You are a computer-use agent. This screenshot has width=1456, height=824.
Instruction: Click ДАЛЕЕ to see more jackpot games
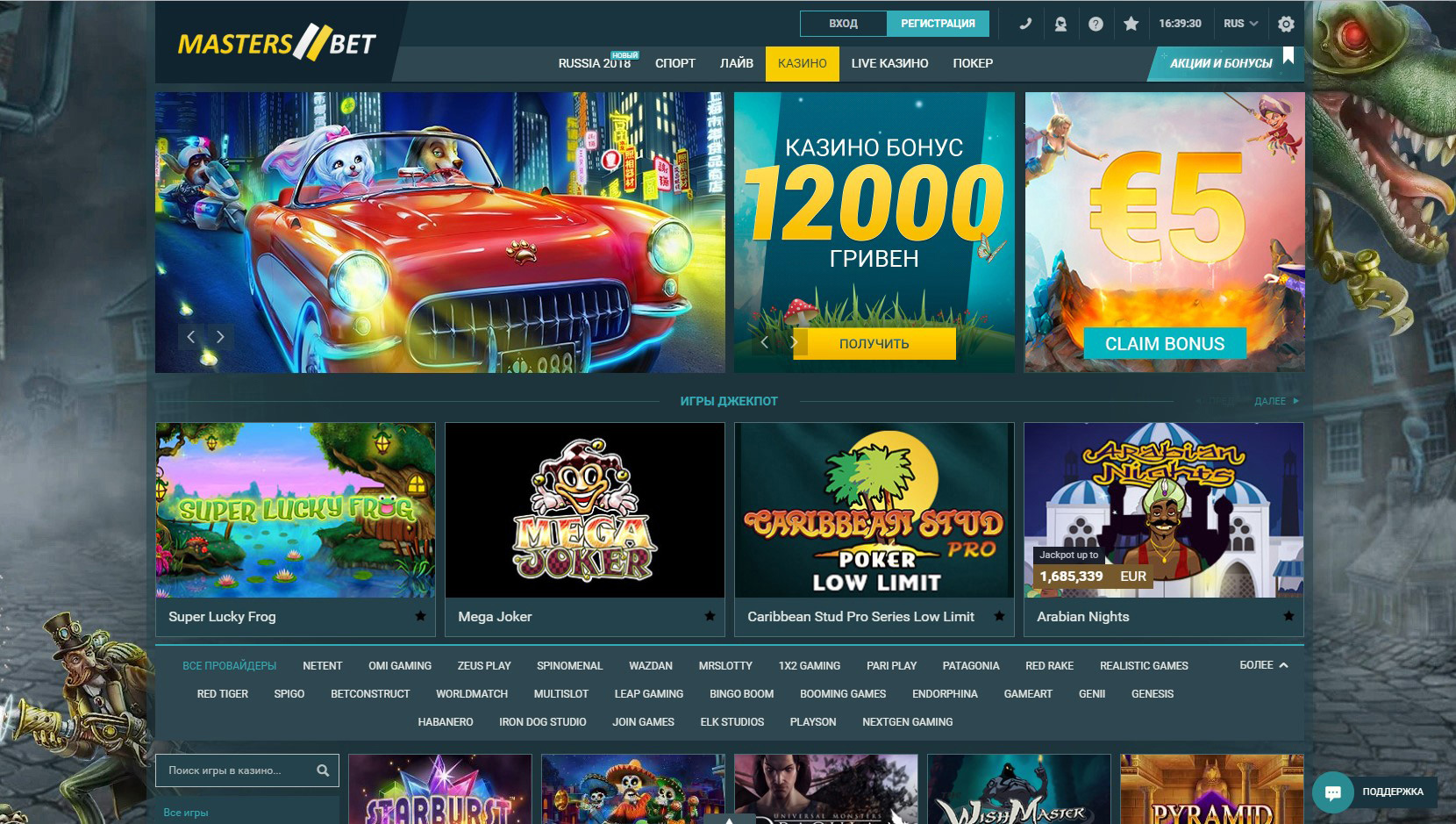click(x=1276, y=401)
